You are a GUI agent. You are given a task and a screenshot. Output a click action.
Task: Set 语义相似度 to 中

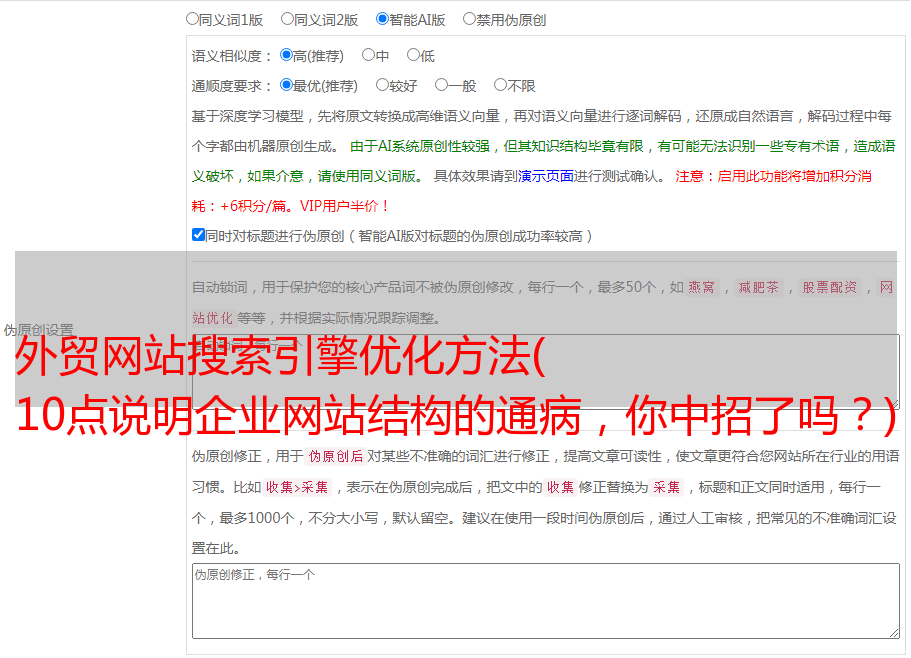(x=368, y=55)
